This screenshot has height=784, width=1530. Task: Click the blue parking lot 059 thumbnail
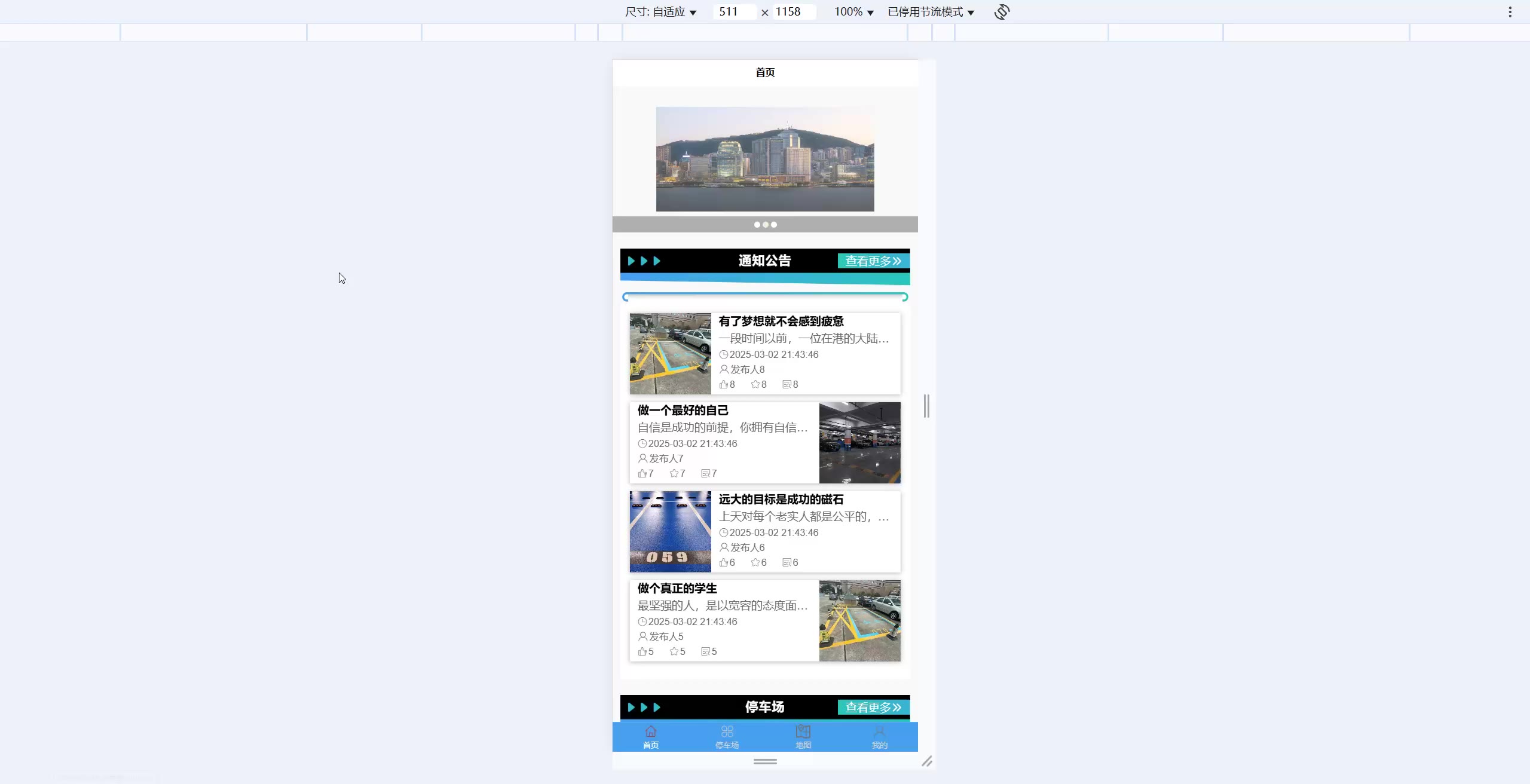click(x=670, y=532)
